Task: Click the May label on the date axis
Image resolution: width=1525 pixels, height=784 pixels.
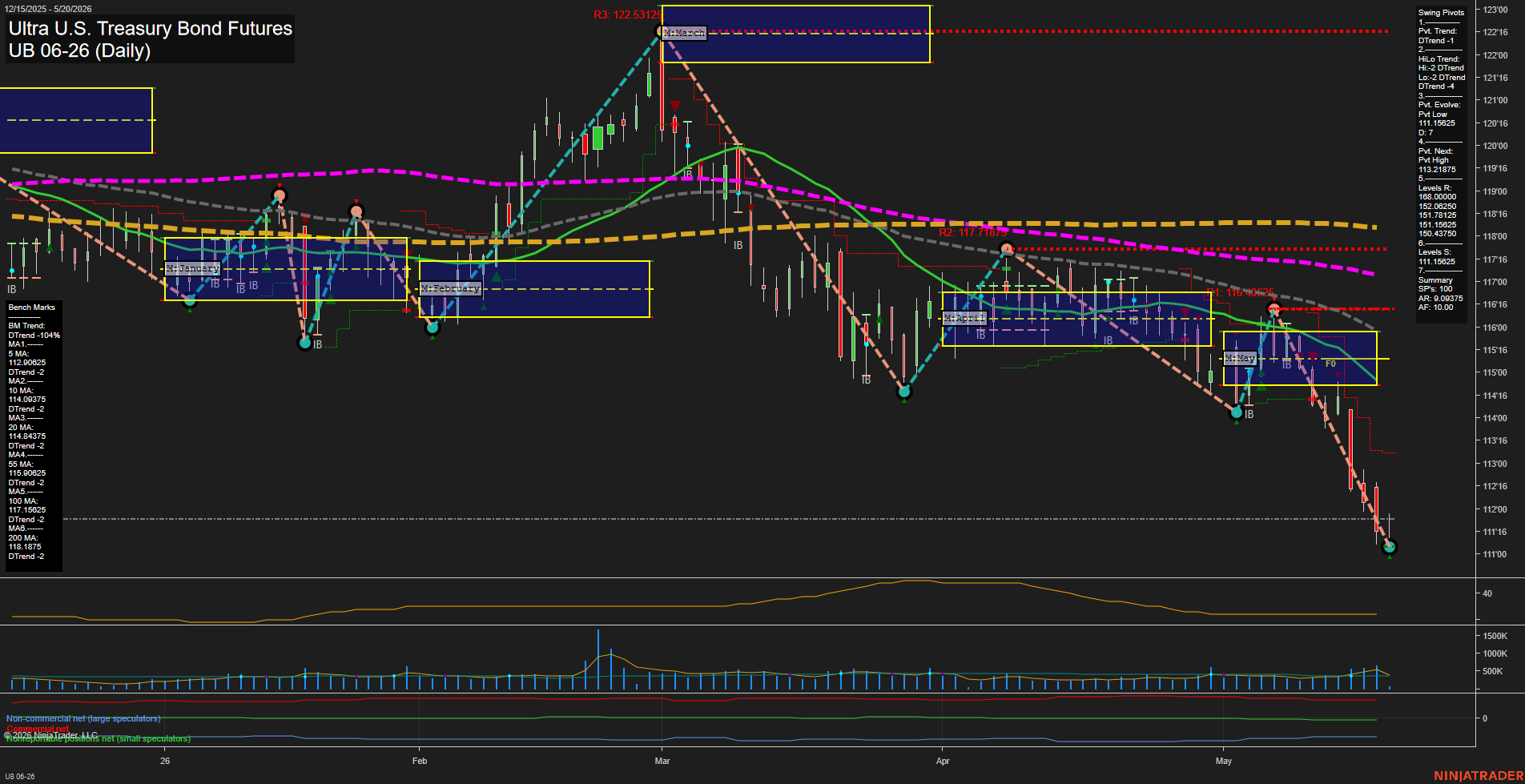Action: pos(1224,761)
